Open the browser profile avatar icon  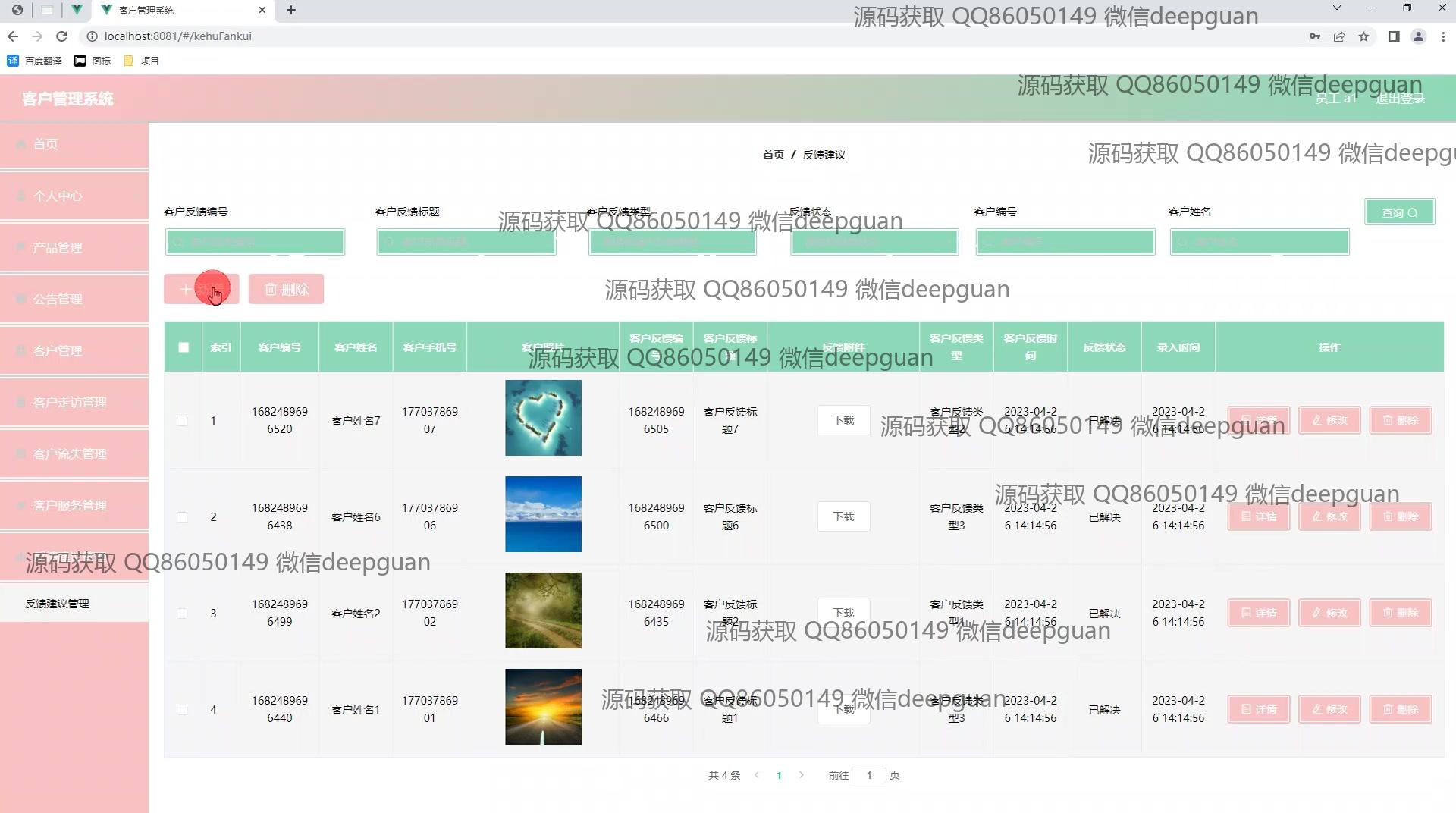point(1418,36)
